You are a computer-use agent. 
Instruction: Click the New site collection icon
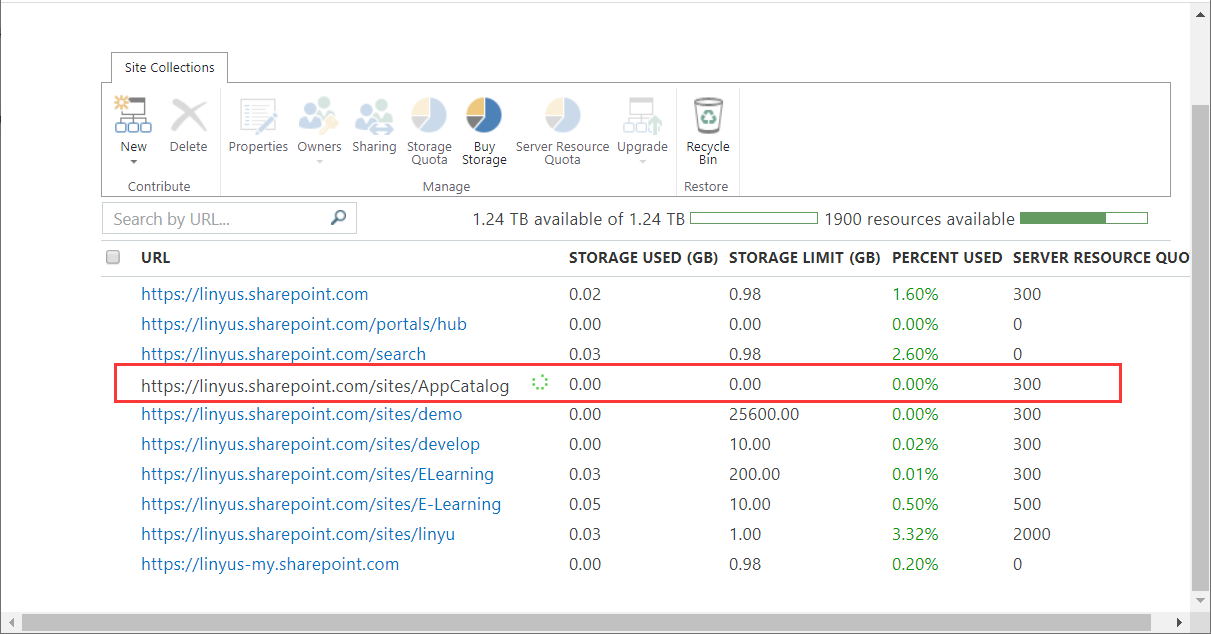(x=133, y=115)
